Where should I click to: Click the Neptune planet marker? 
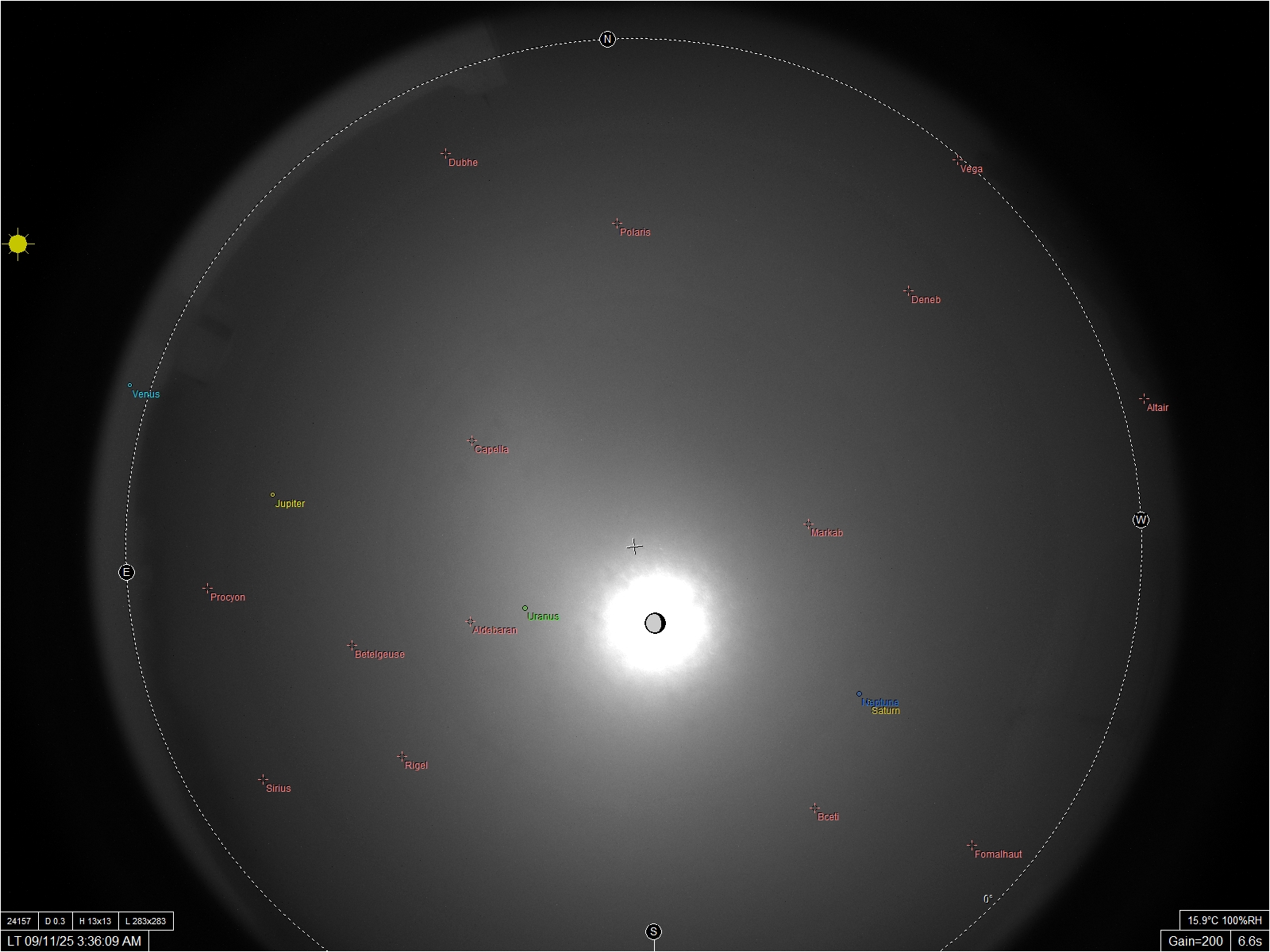(x=859, y=694)
